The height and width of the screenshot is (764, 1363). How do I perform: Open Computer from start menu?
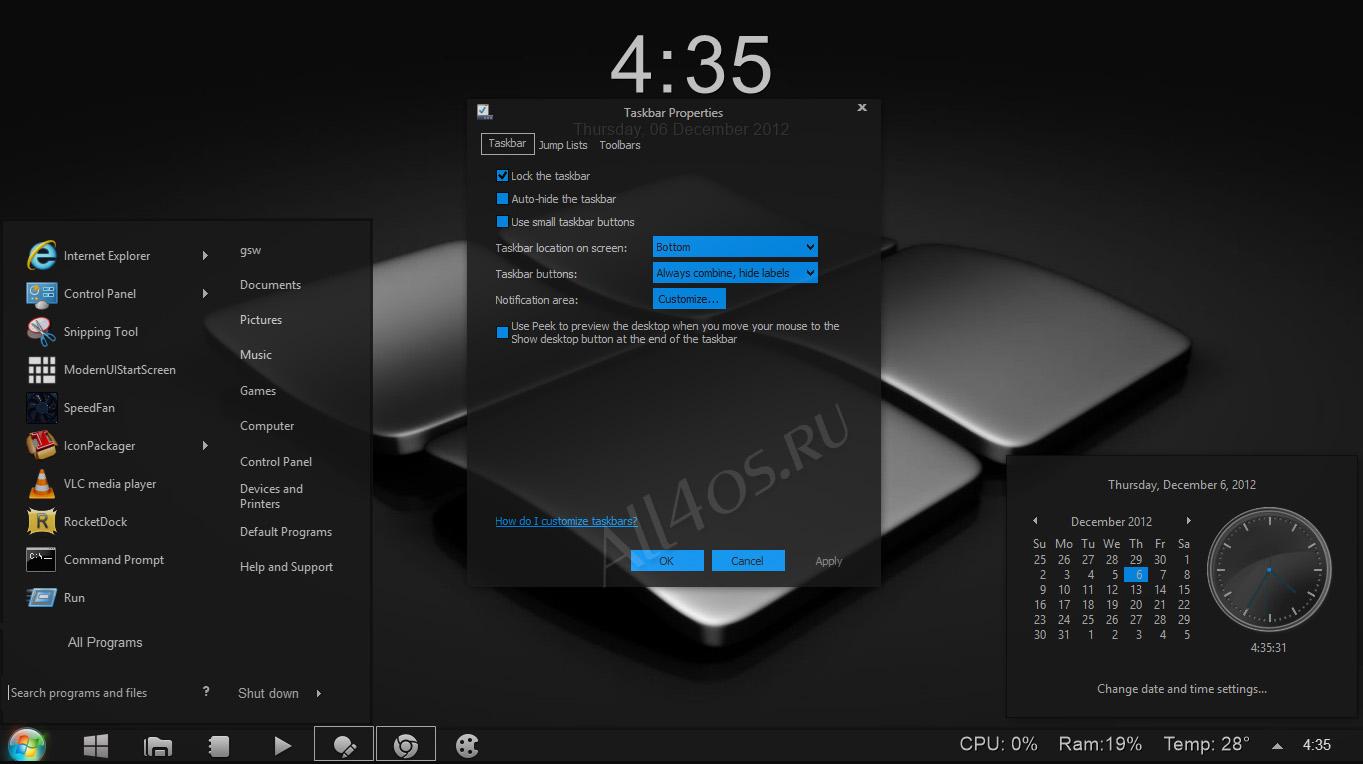coord(267,426)
